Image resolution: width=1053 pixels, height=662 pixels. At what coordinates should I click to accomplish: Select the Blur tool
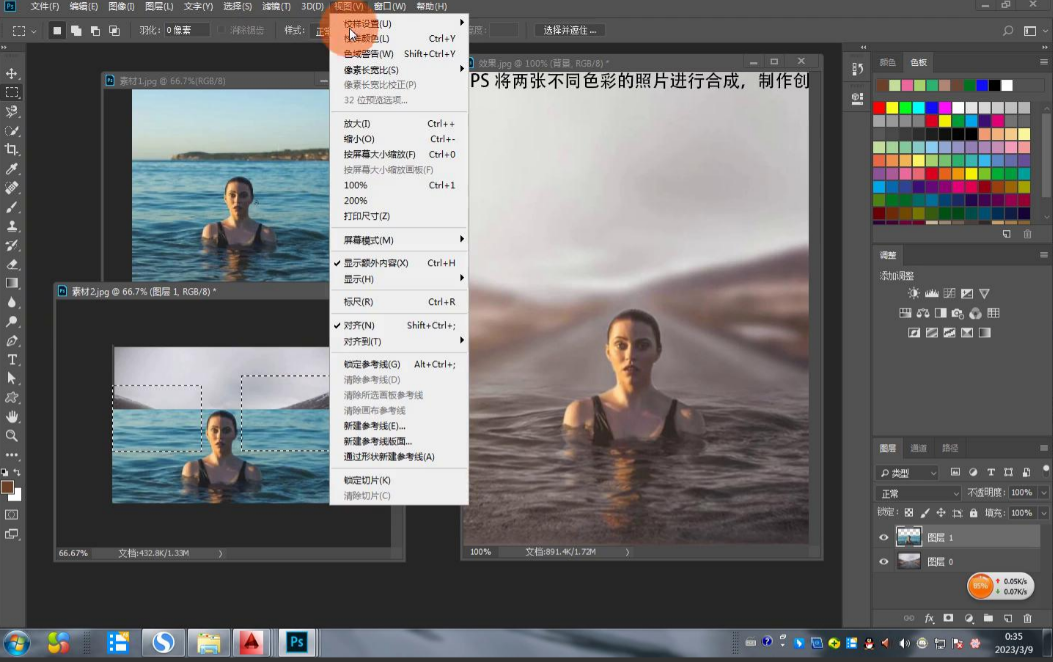point(12,303)
